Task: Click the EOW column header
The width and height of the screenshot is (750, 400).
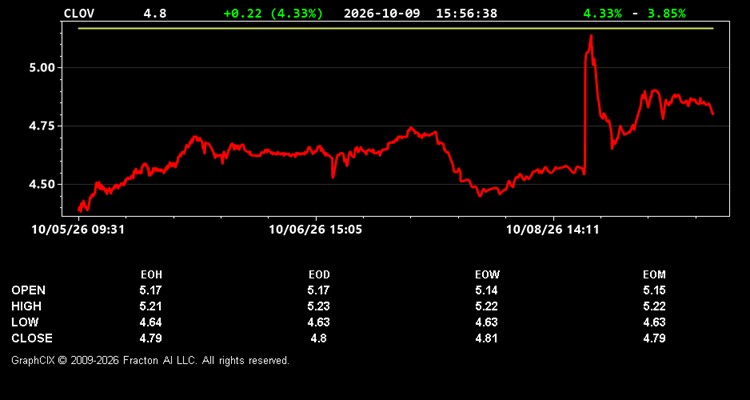Action: pos(486,275)
